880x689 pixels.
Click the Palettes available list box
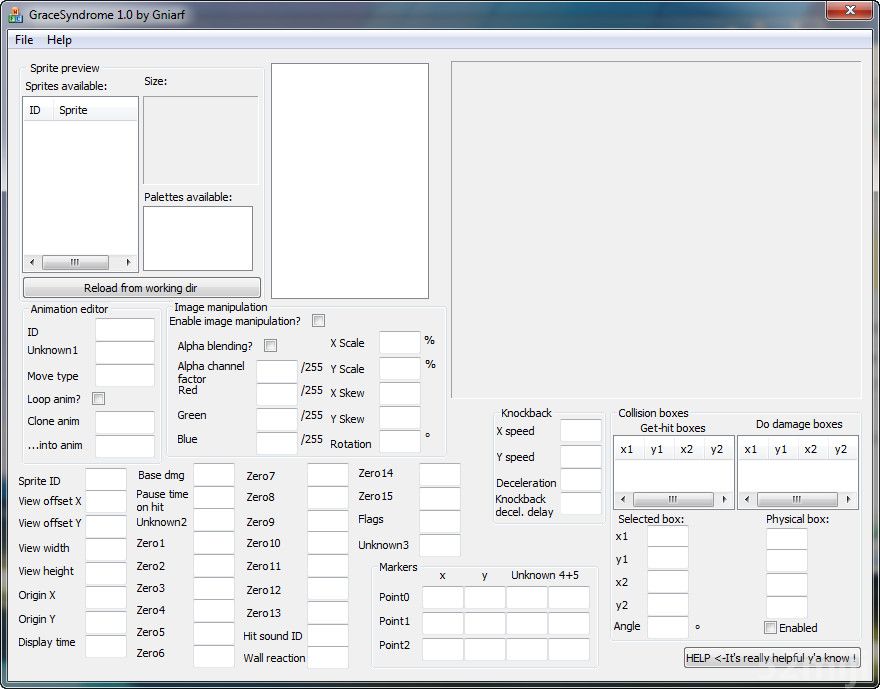coord(197,238)
